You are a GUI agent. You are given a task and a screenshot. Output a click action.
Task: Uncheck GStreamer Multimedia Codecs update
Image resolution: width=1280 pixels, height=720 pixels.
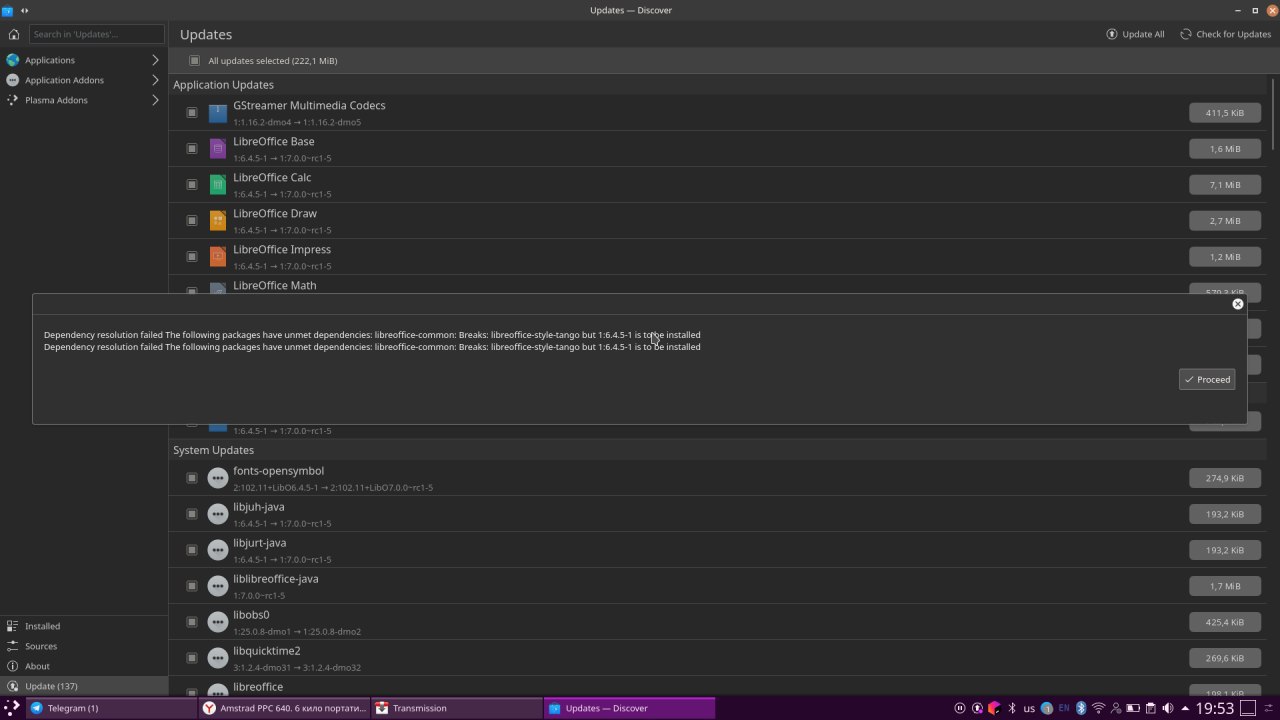click(192, 113)
